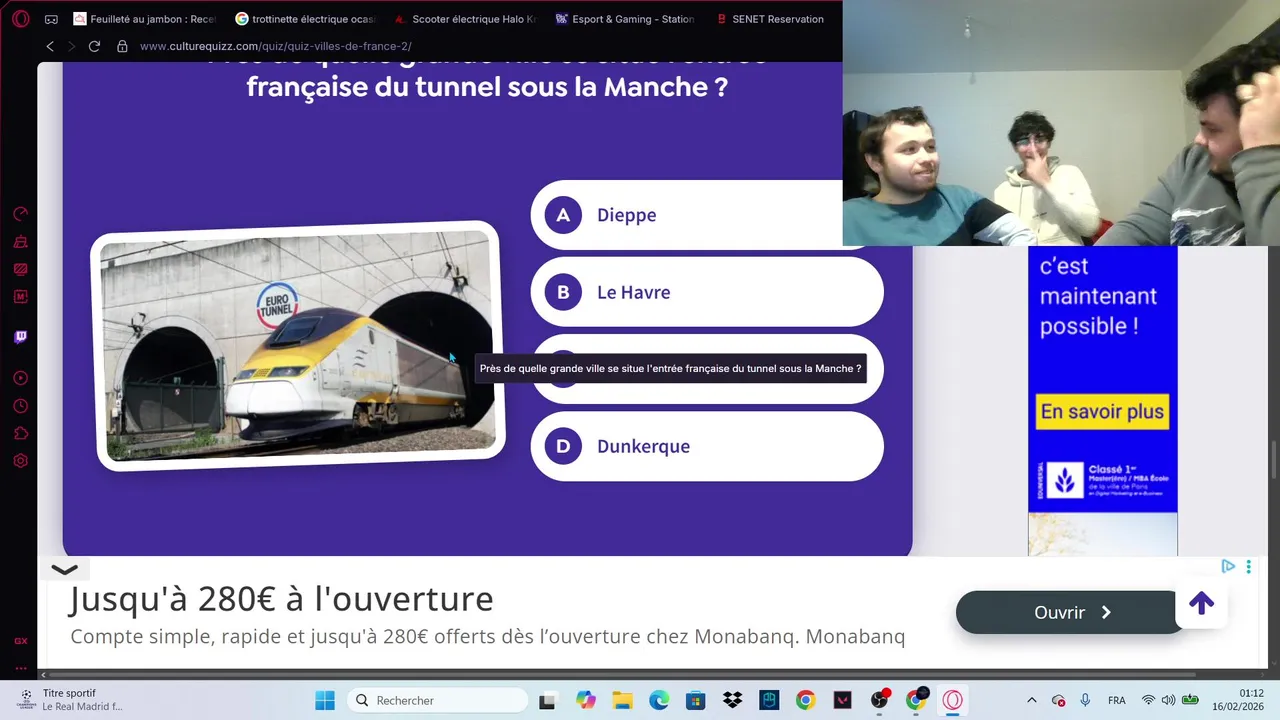1280x720 pixels.
Task: Open Twitch panel in sidebar
Action: point(20,337)
